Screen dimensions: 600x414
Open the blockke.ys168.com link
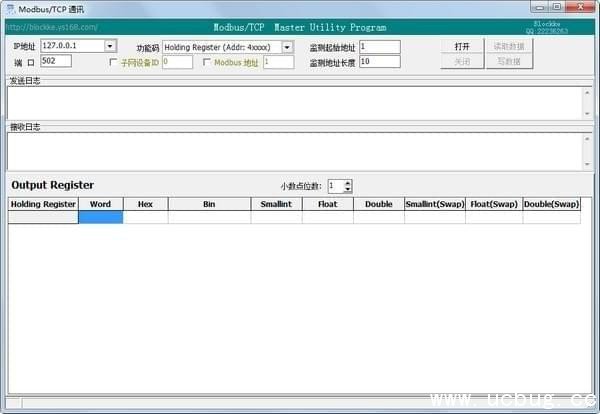coord(52,28)
